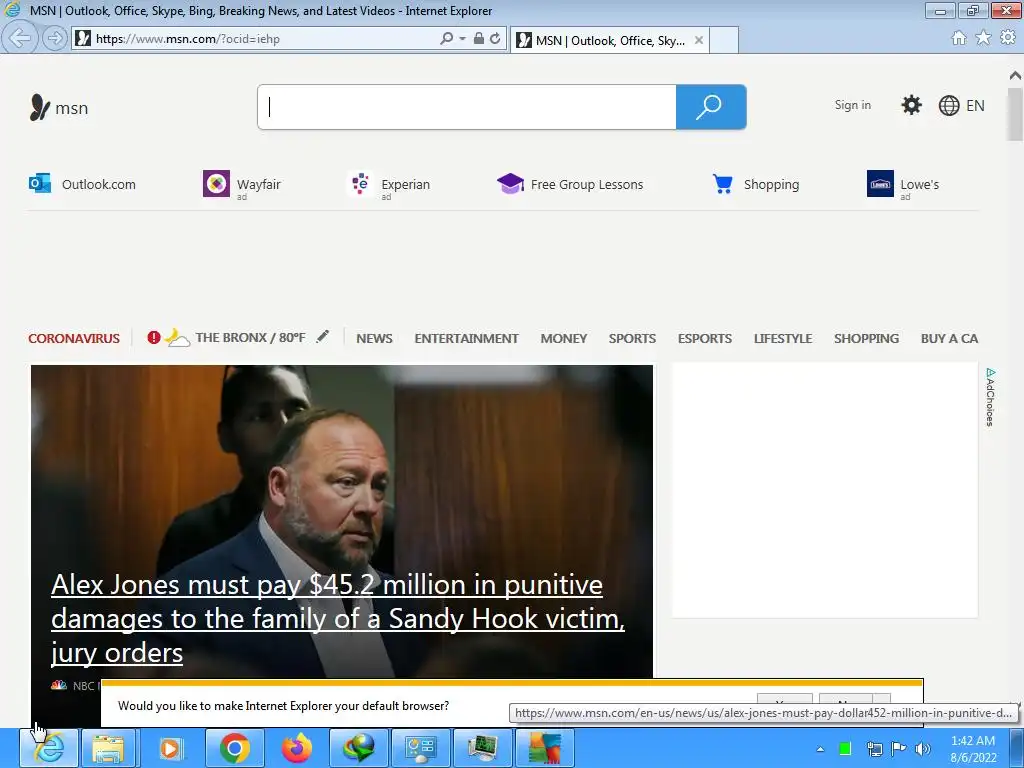Open File Explorer folder from taskbar
Screen dimensions: 1024x768
108,748
